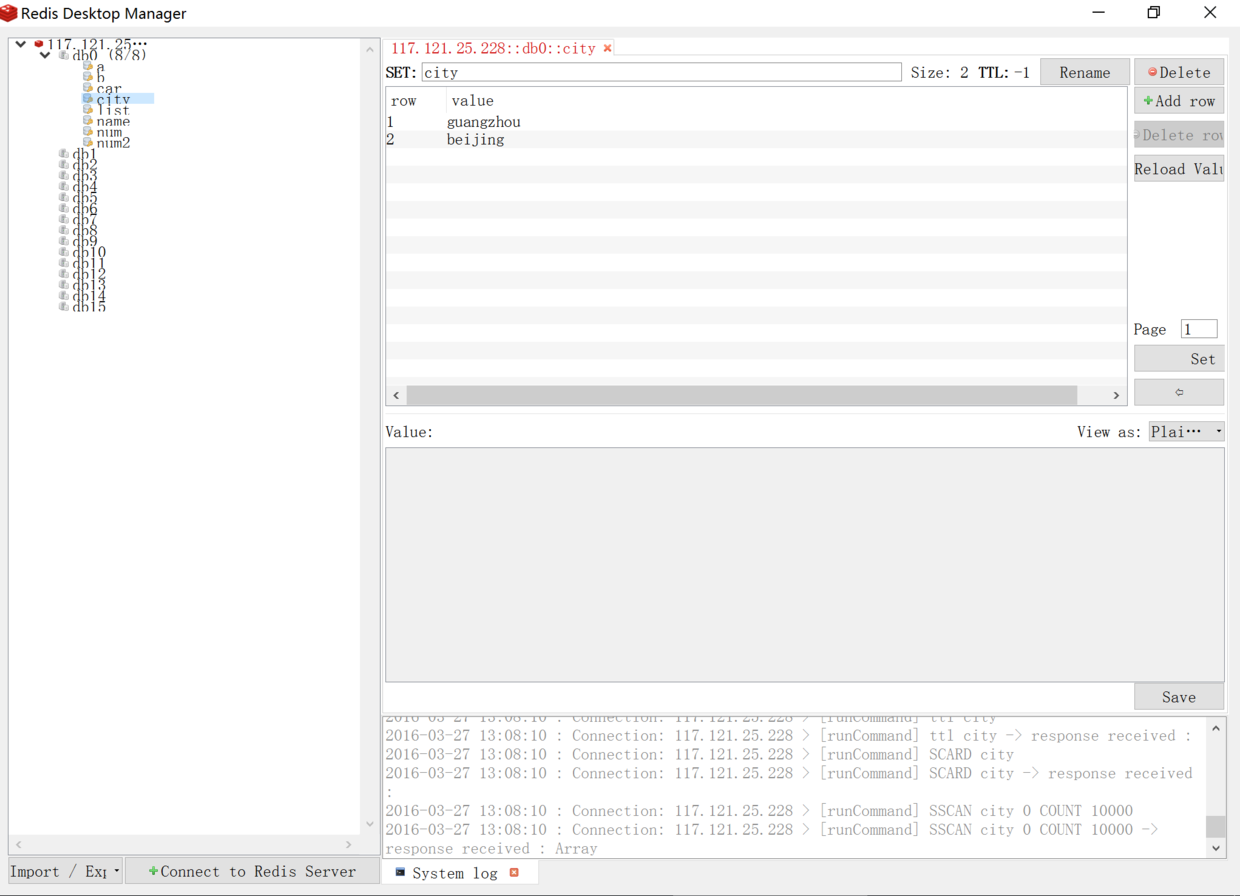Click the table's horizontal scrollbar
Viewport: 1240px width, 896px height.
741,395
